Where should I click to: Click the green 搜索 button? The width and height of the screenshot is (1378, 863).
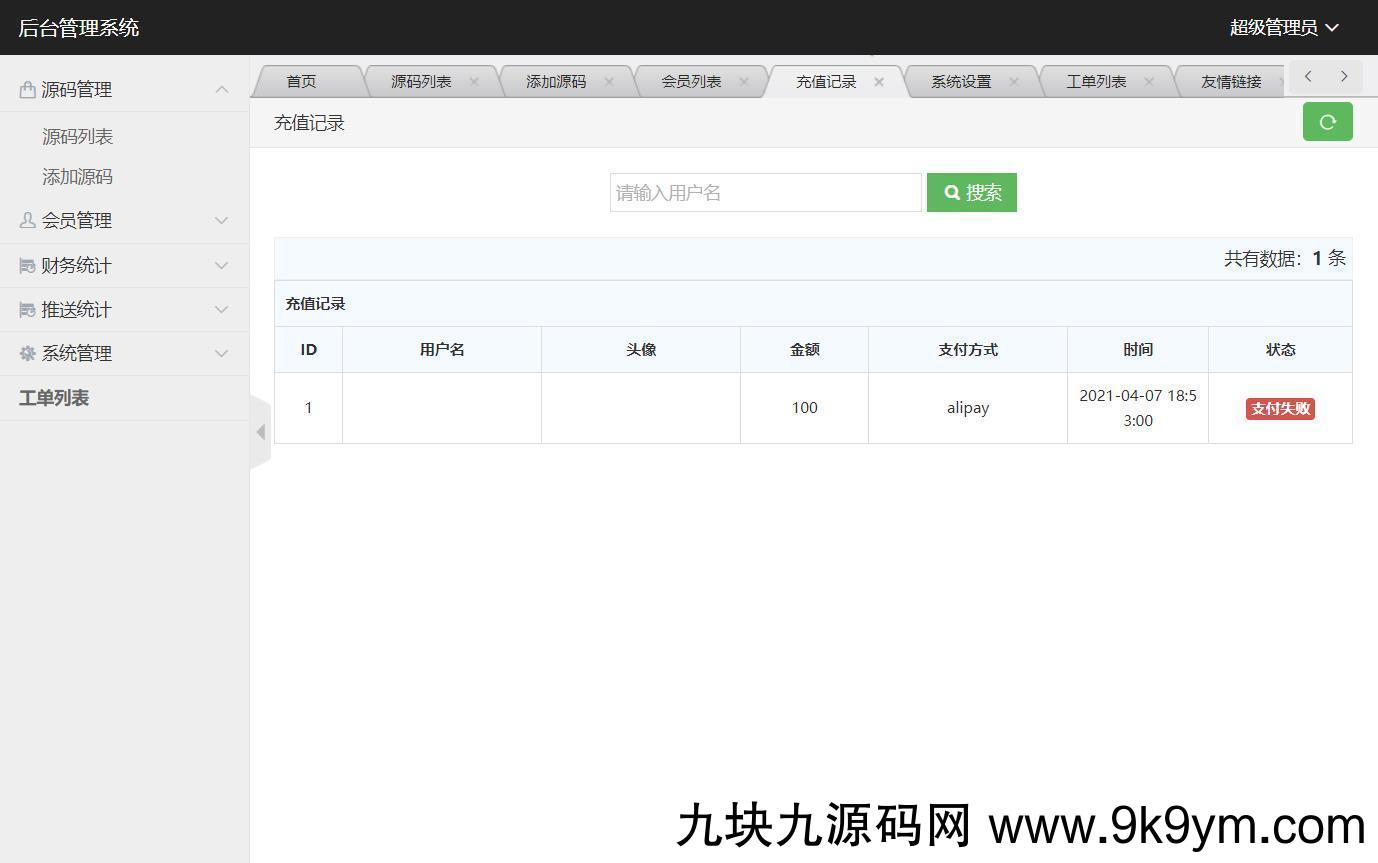pyautogui.click(x=972, y=193)
